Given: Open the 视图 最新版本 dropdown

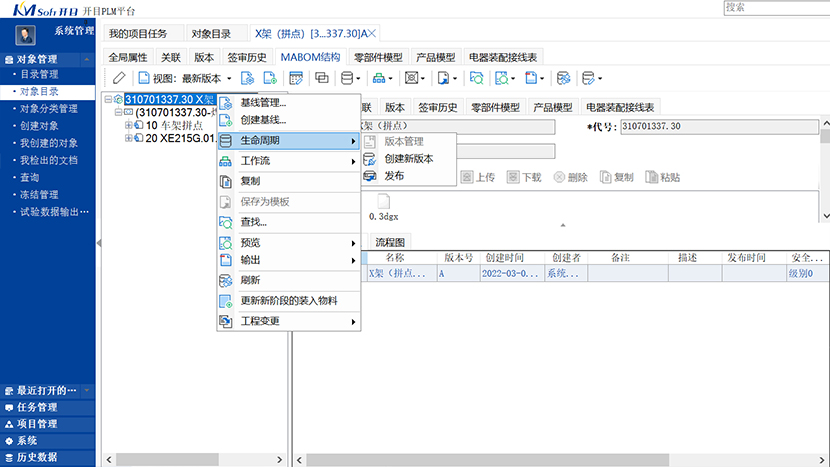Looking at the screenshot, I should tap(186, 78).
